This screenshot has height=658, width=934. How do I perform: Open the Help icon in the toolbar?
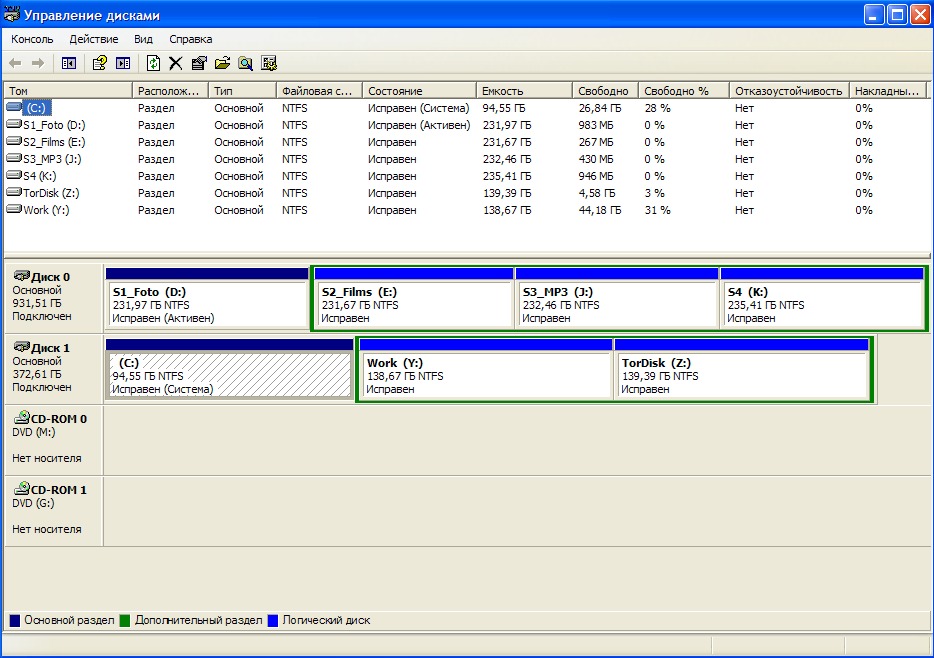click(x=100, y=63)
